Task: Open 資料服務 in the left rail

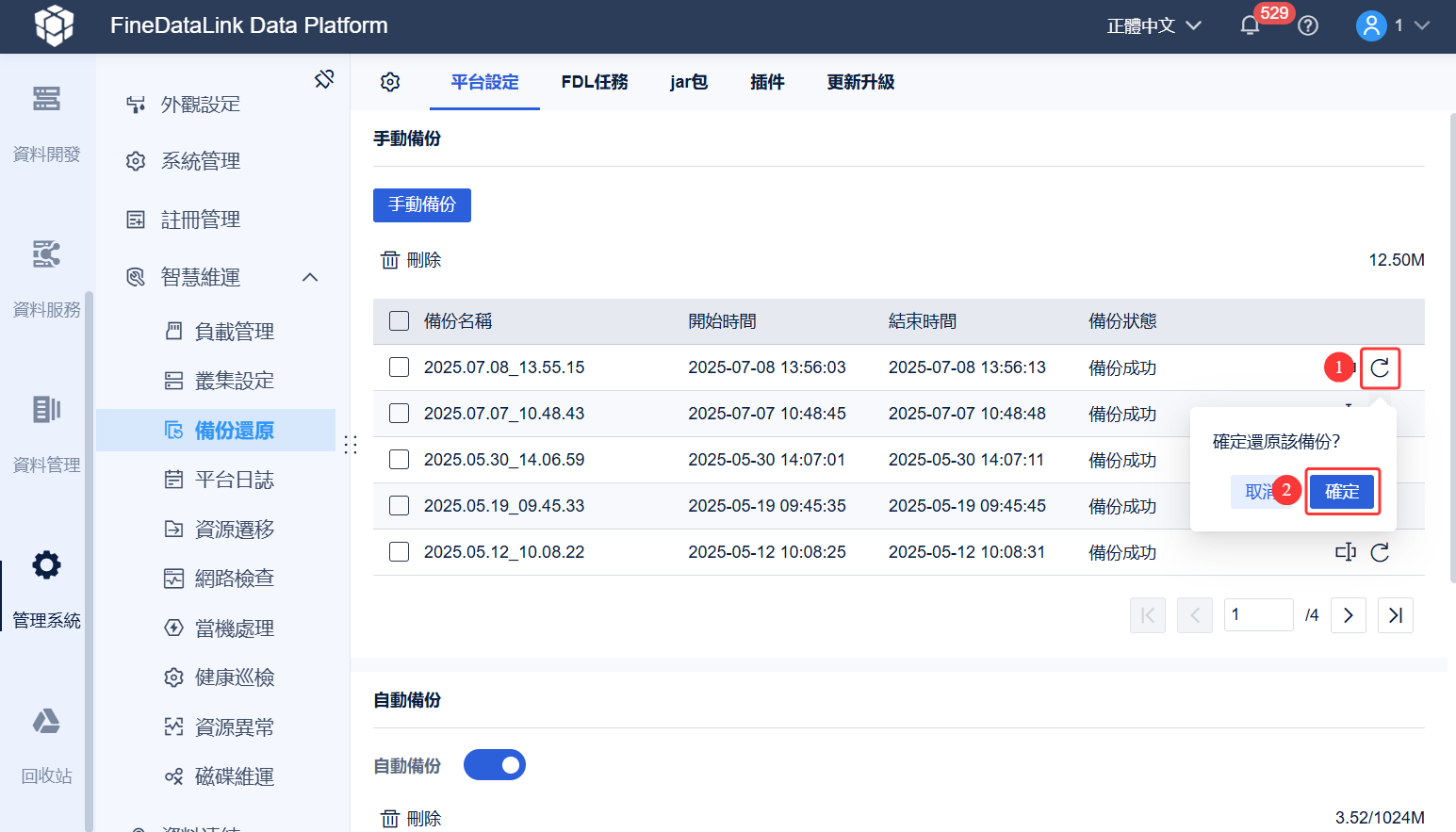Action: point(46,279)
